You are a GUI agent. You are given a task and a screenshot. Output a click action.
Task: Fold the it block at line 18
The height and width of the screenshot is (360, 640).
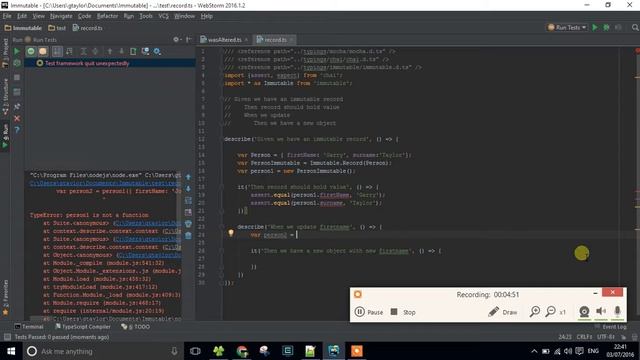pos(221,187)
